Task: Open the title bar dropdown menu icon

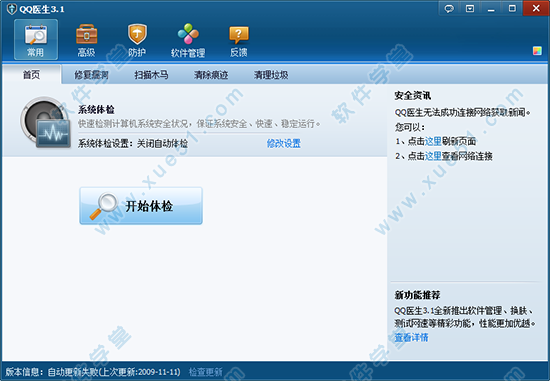Action: pyautogui.click(x=470, y=8)
